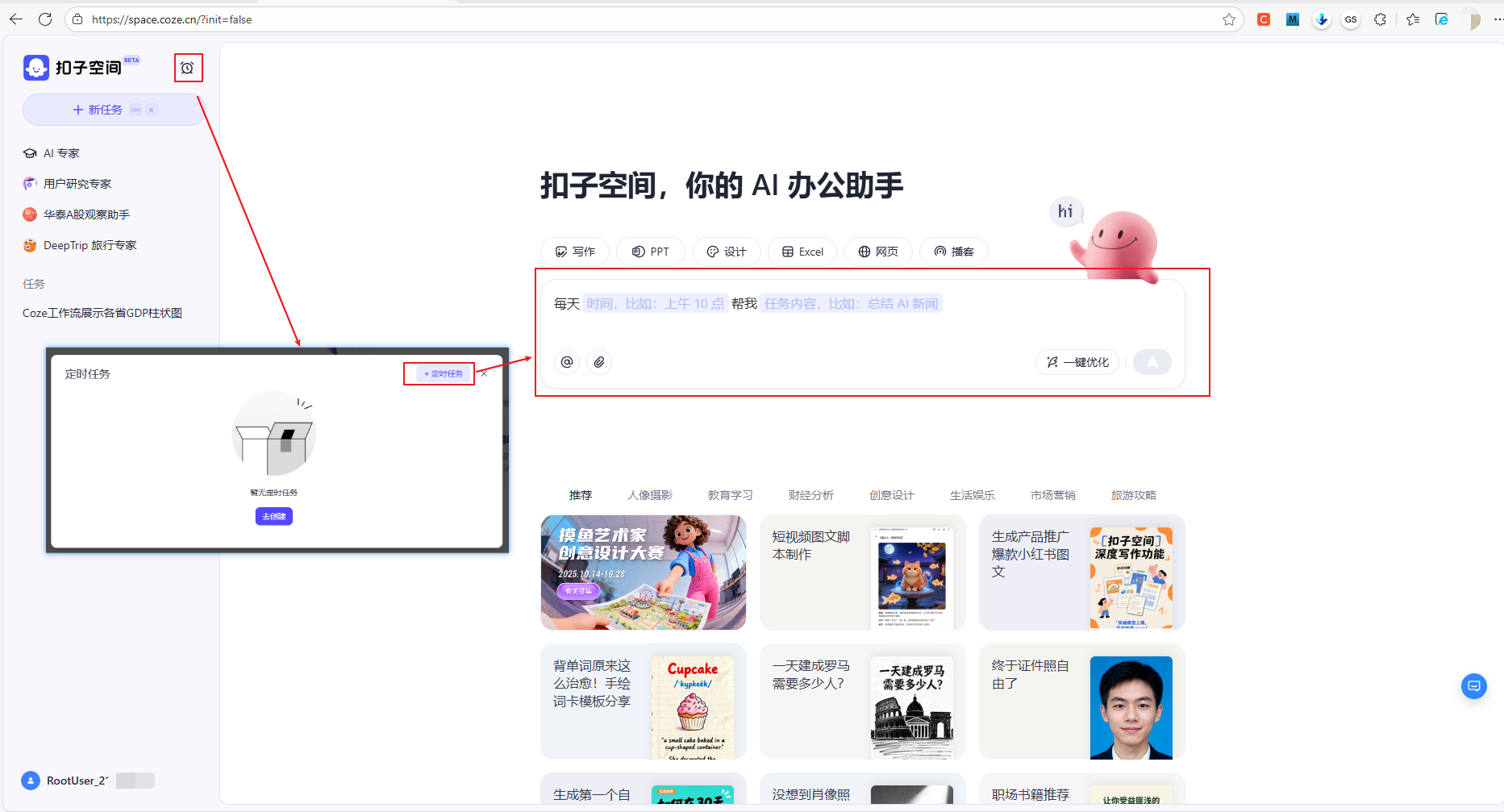Image resolution: width=1504 pixels, height=812 pixels.
Task: Click the blue M browser extension icon
Action: [1293, 19]
